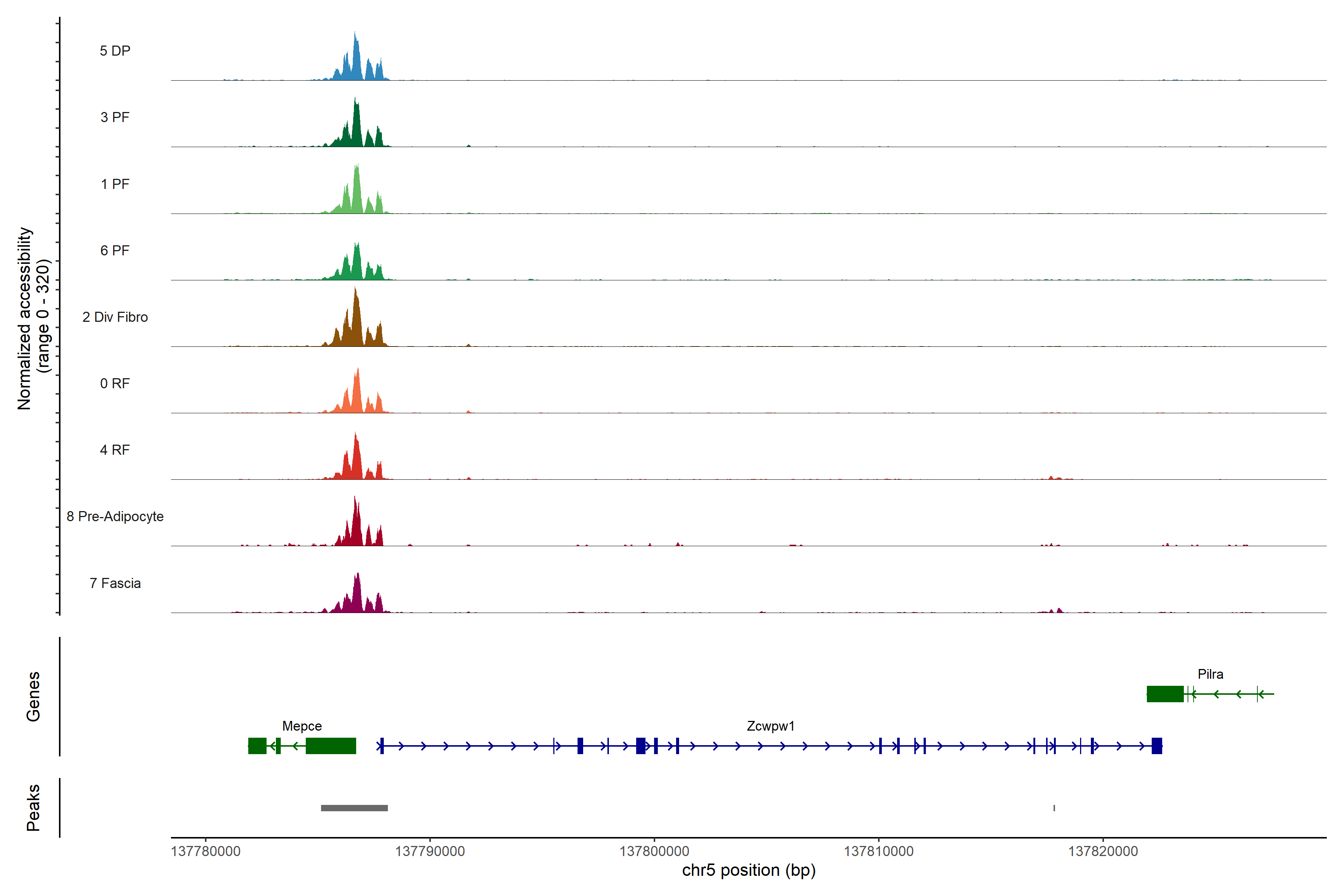Screen dimensions: 1344x896
Task: Click the wide gray peak region bar
Action: click(354, 808)
